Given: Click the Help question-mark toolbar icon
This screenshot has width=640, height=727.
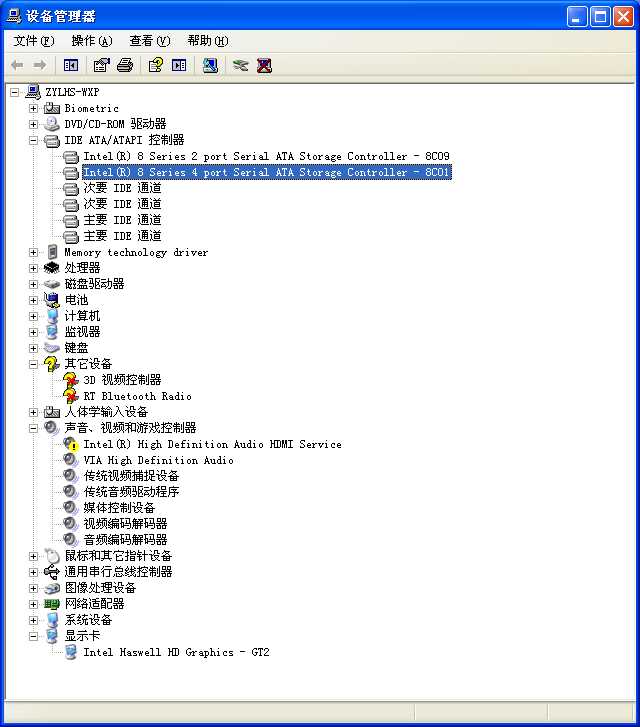Looking at the screenshot, I should [x=156, y=65].
